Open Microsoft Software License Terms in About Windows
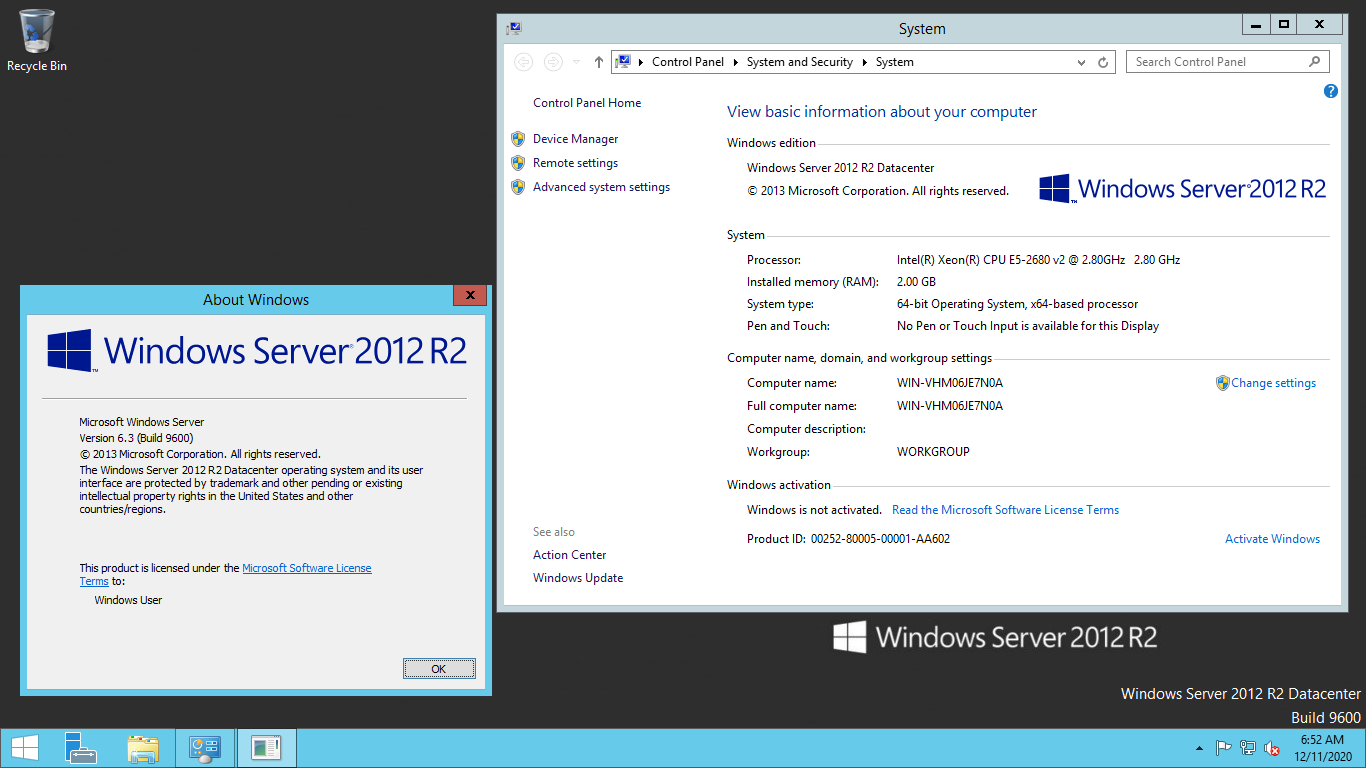This screenshot has height=768, width=1366. (306, 568)
